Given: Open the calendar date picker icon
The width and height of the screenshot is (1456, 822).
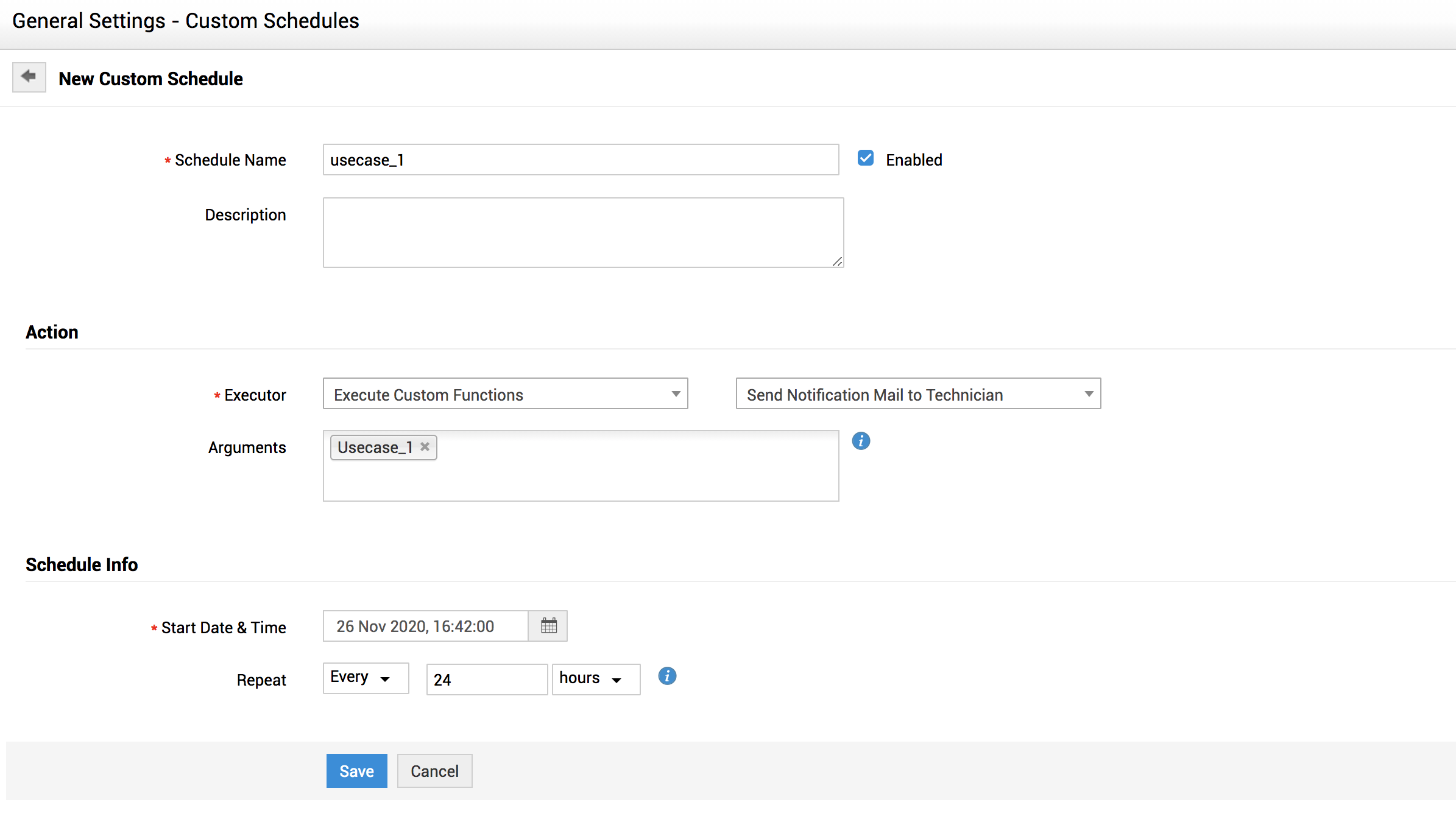Looking at the screenshot, I should (548, 626).
